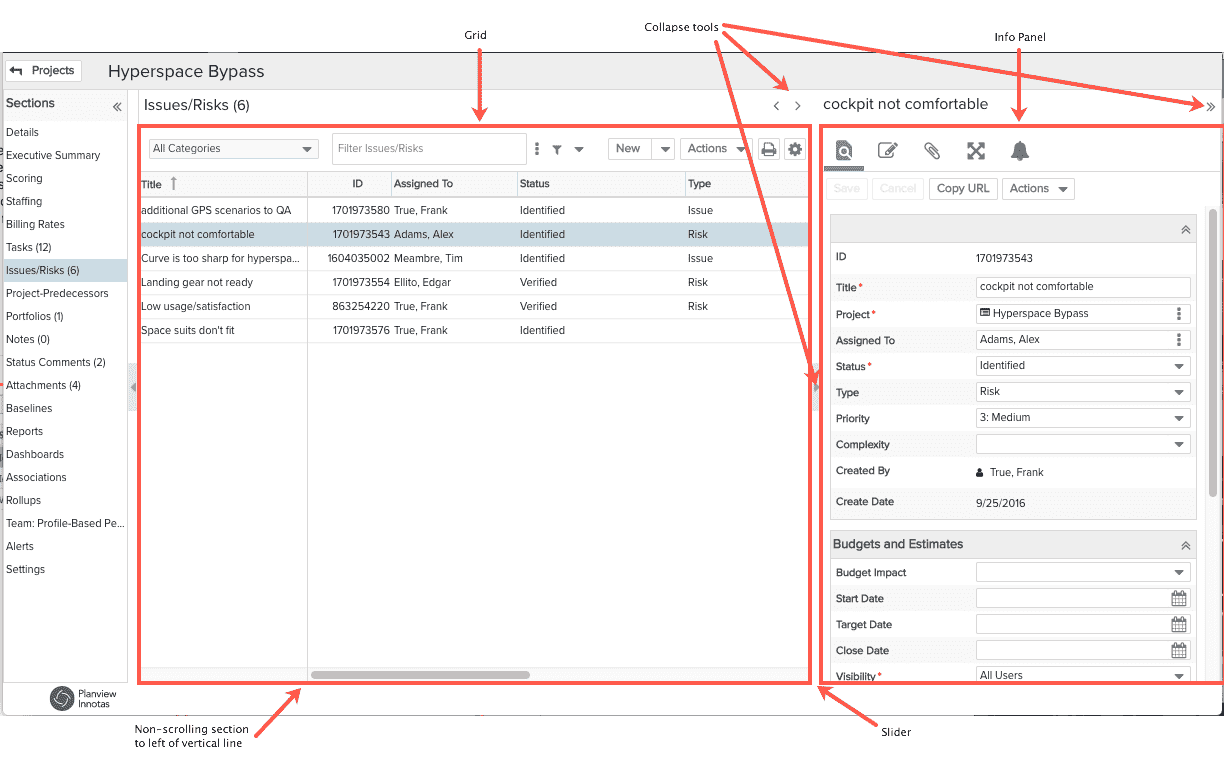Image resolution: width=1224 pixels, height=761 pixels.
Task: Click the print icon above the grid
Action: (768, 148)
